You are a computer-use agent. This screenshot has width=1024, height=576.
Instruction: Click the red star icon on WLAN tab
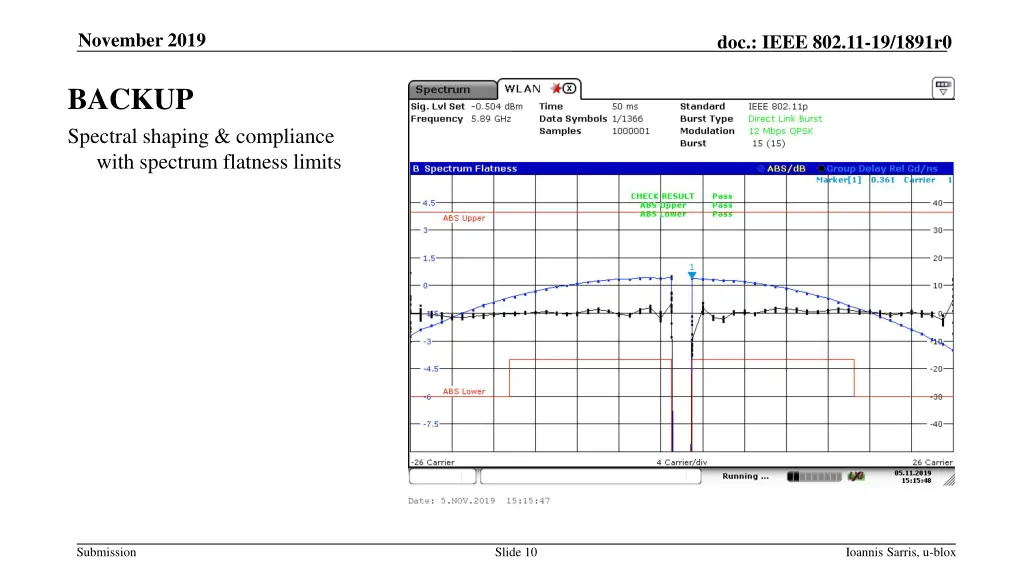(x=557, y=88)
